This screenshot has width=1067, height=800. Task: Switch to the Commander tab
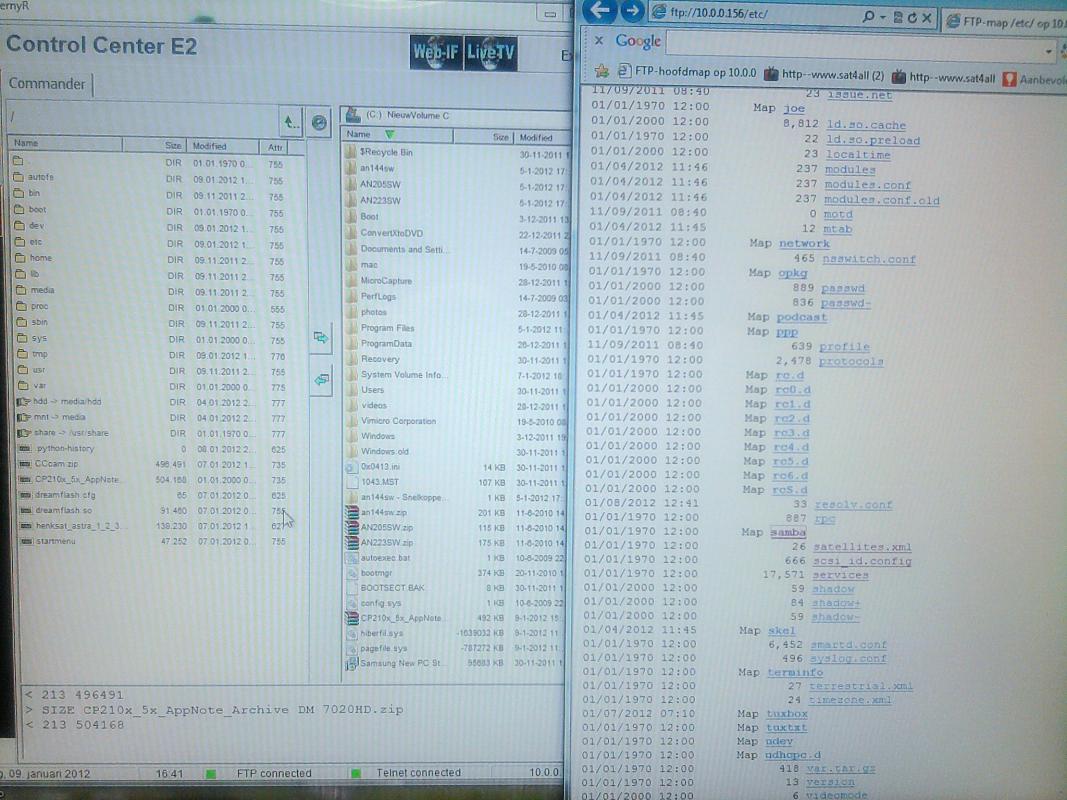point(47,84)
